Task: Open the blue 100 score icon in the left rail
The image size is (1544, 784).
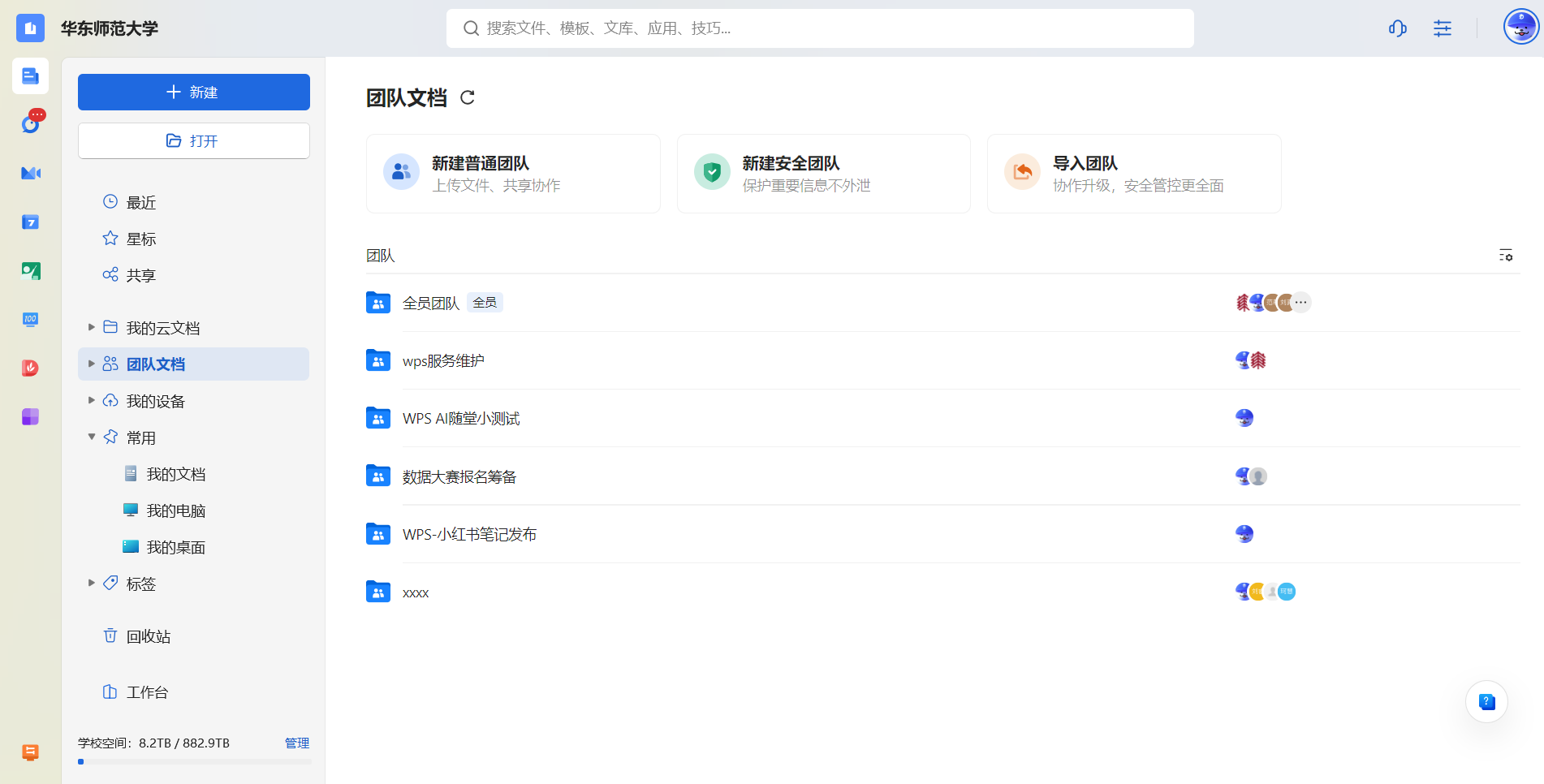Action: click(31, 319)
